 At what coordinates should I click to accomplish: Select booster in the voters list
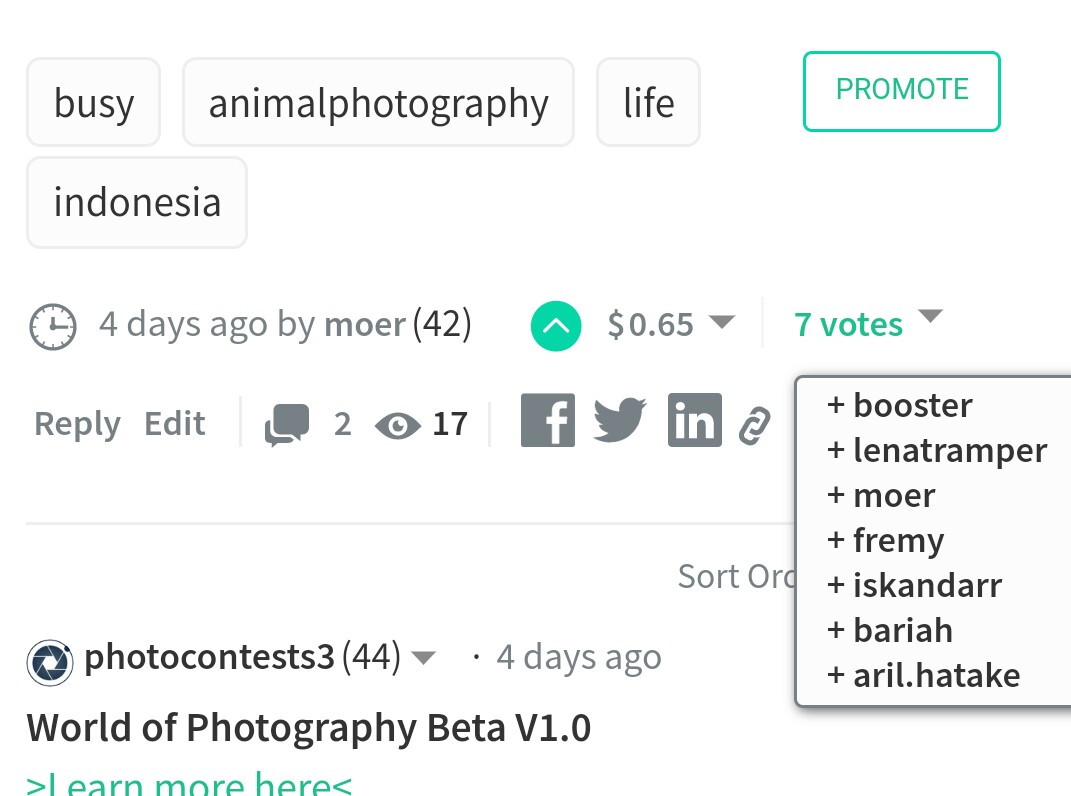click(899, 405)
